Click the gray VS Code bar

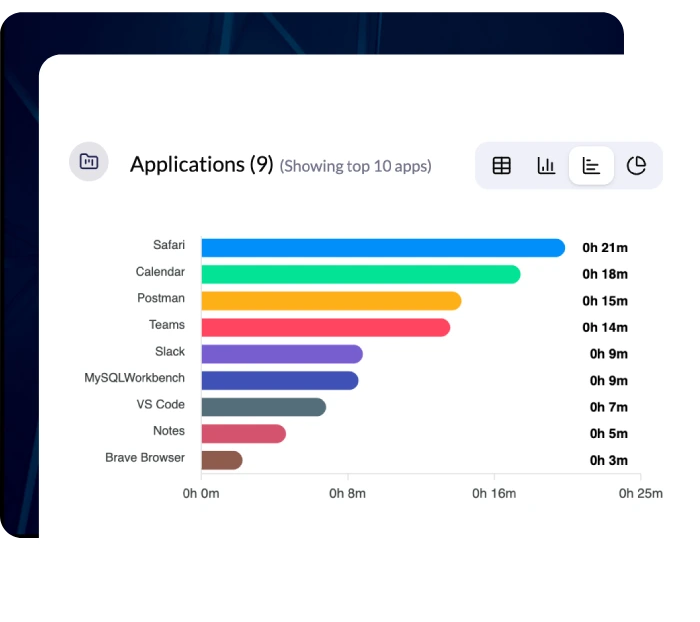tap(264, 407)
